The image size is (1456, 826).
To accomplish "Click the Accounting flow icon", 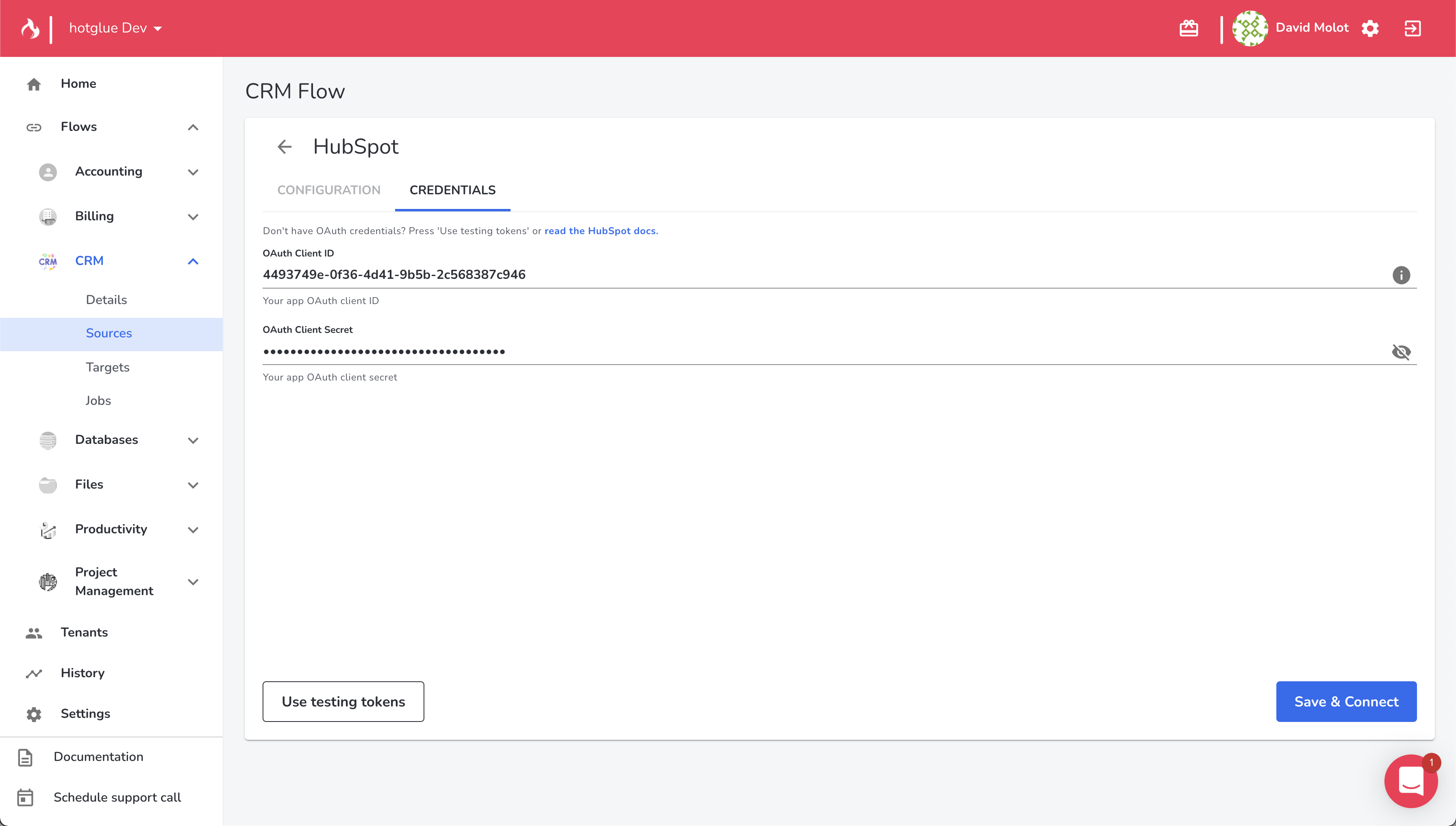I will 48,172.
